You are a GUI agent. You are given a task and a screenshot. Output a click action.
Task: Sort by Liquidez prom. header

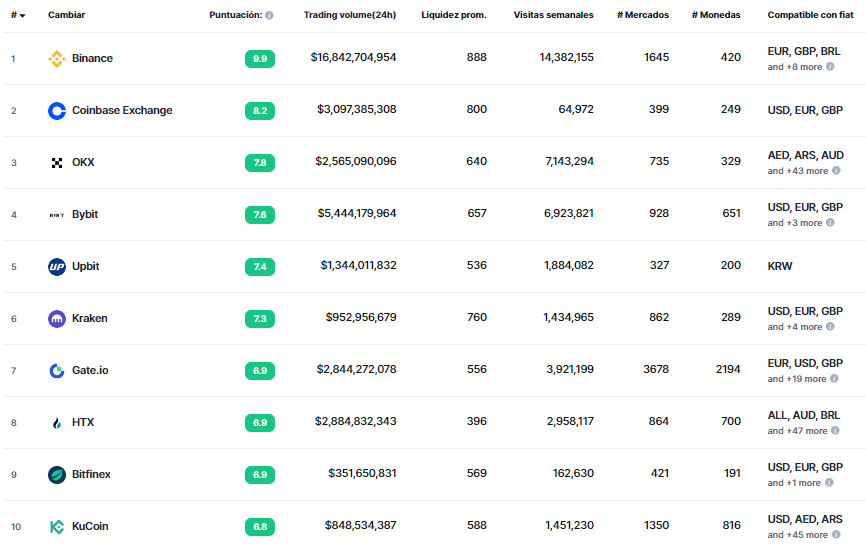click(454, 15)
